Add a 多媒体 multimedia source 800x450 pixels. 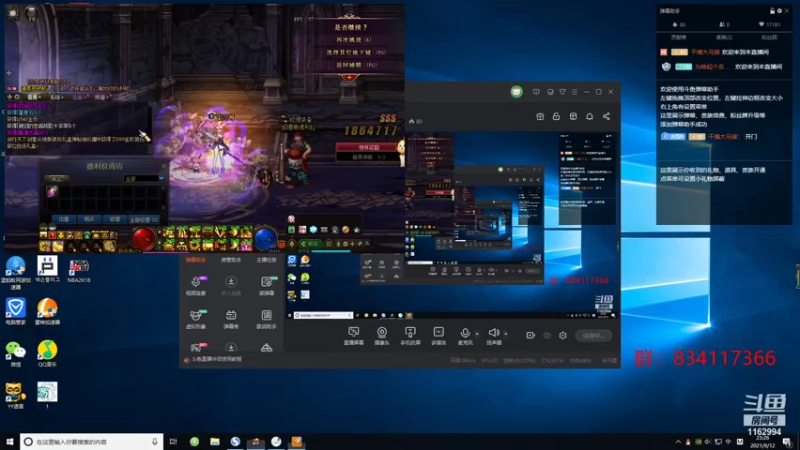pos(438,336)
